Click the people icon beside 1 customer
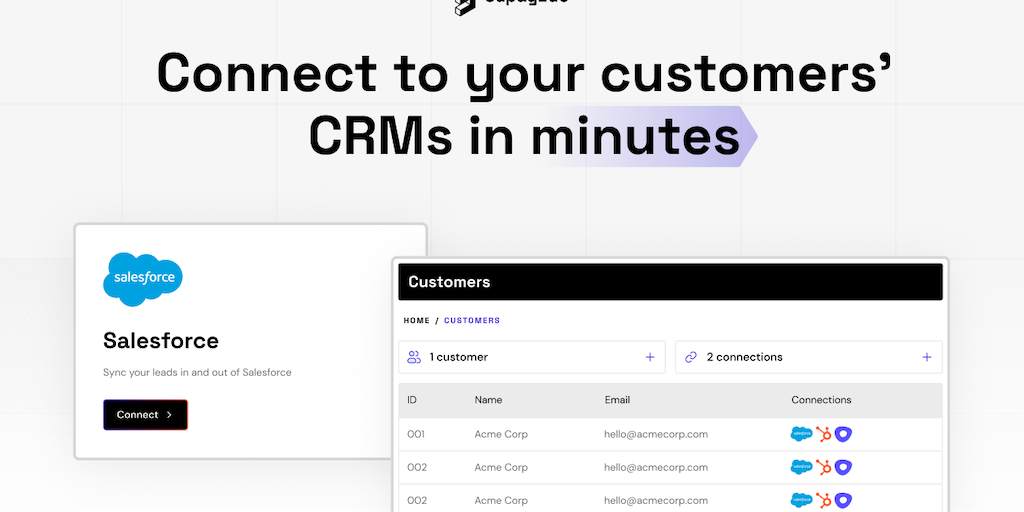Image resolution: width=1024 pixels, height=512 pixels. tap(414, 357)
